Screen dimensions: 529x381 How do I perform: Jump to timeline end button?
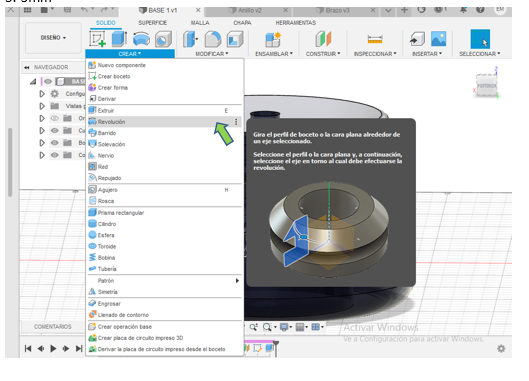79,348
